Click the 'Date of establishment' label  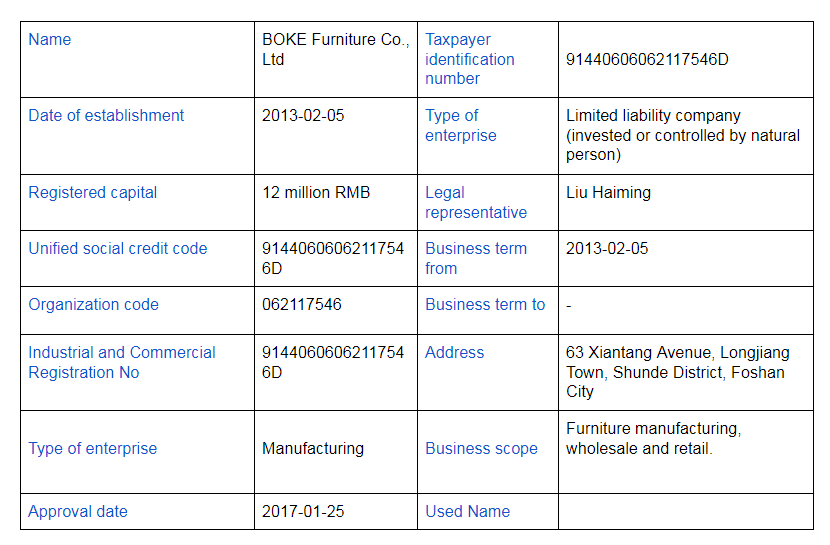tap(106, 115)
